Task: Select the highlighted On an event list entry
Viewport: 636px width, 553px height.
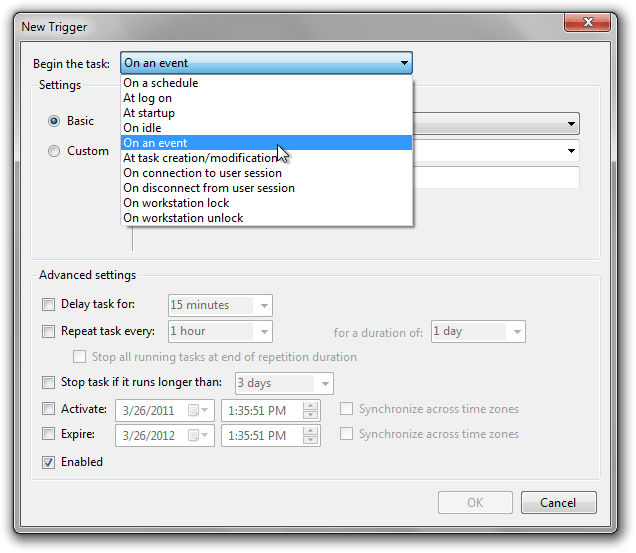Action: click(x=266, y=143)
